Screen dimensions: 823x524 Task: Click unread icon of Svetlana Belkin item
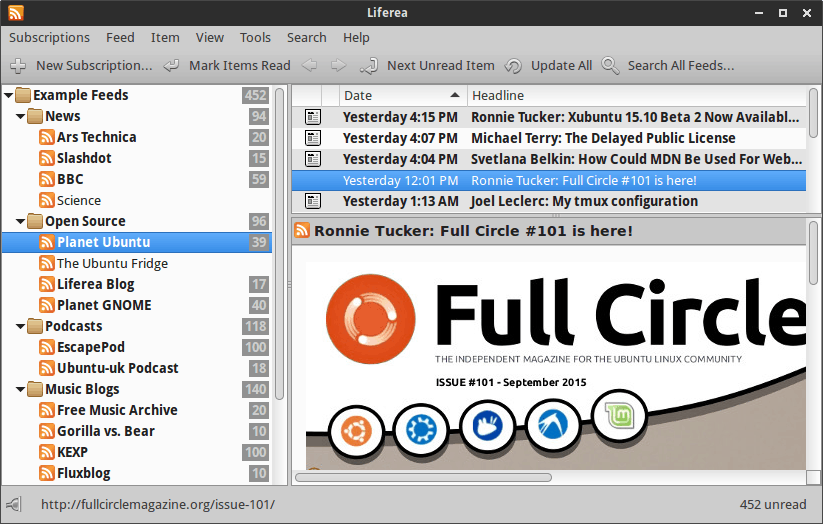313,159
